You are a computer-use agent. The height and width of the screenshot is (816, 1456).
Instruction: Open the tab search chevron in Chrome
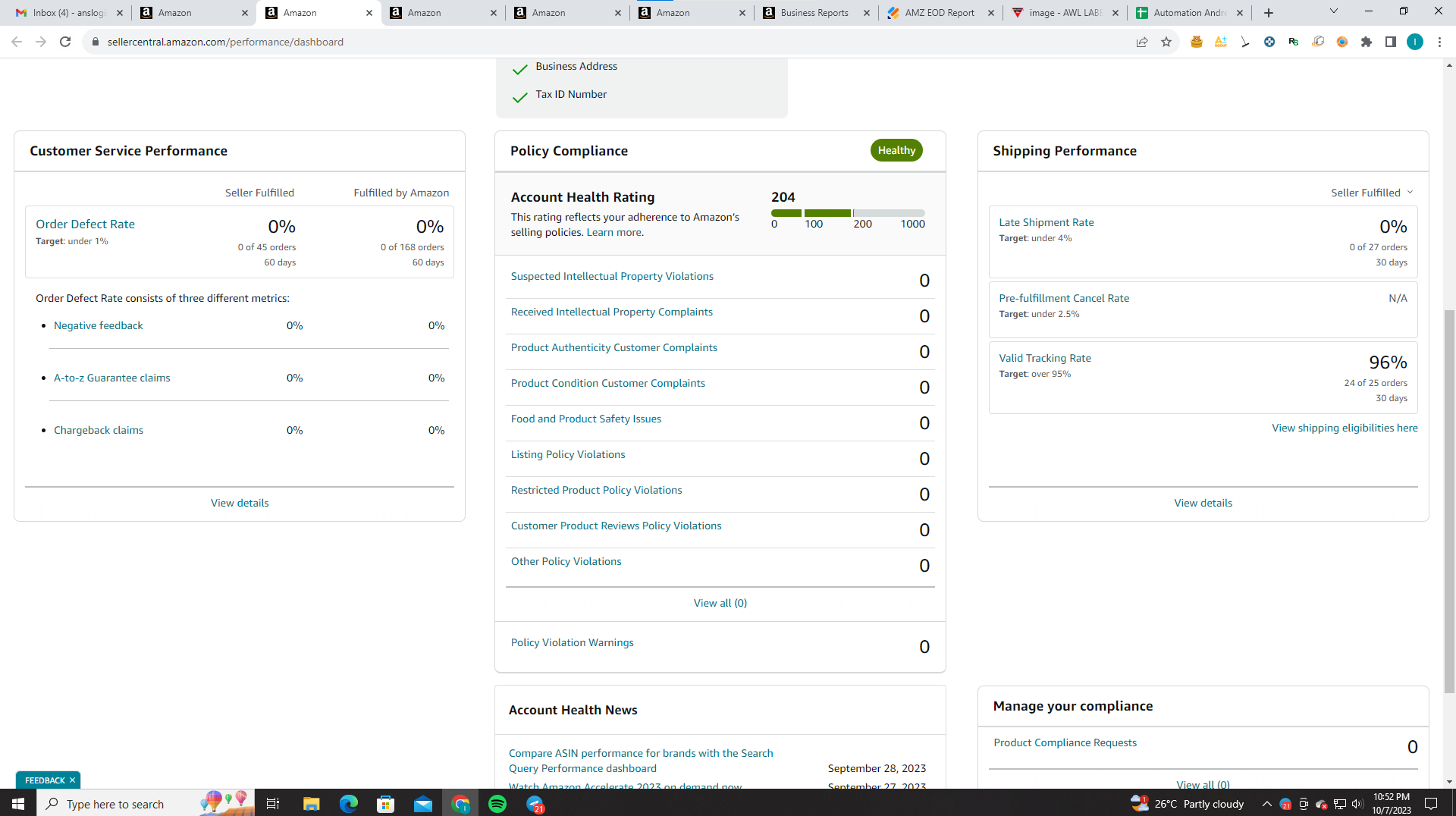[x=1334, y=11]
